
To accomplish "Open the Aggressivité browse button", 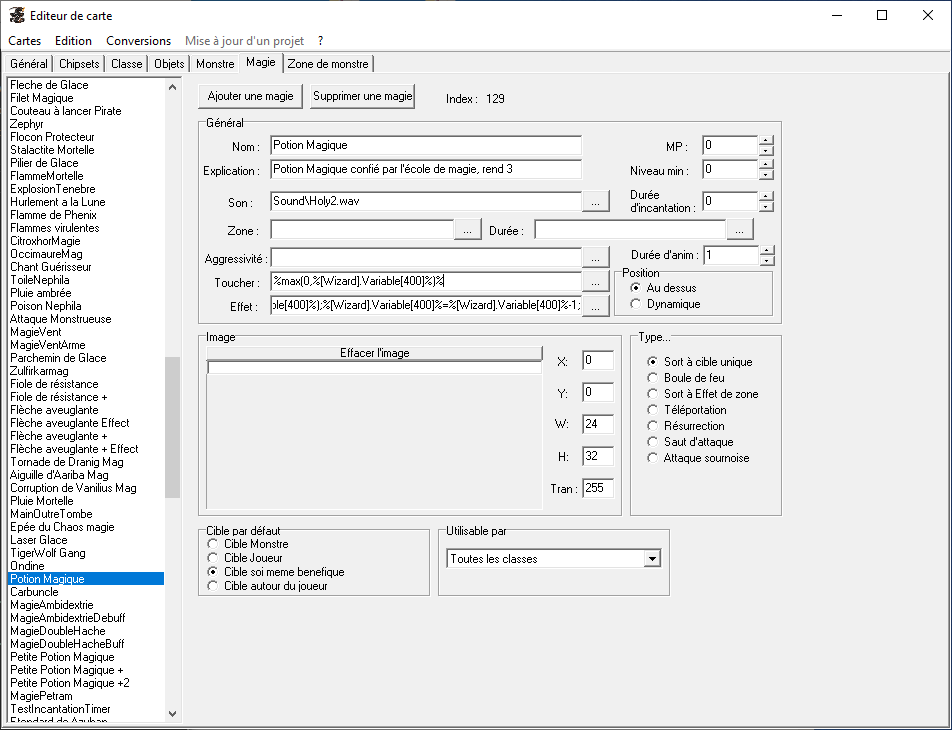I will pyautogui.click(x=595, y=258).
